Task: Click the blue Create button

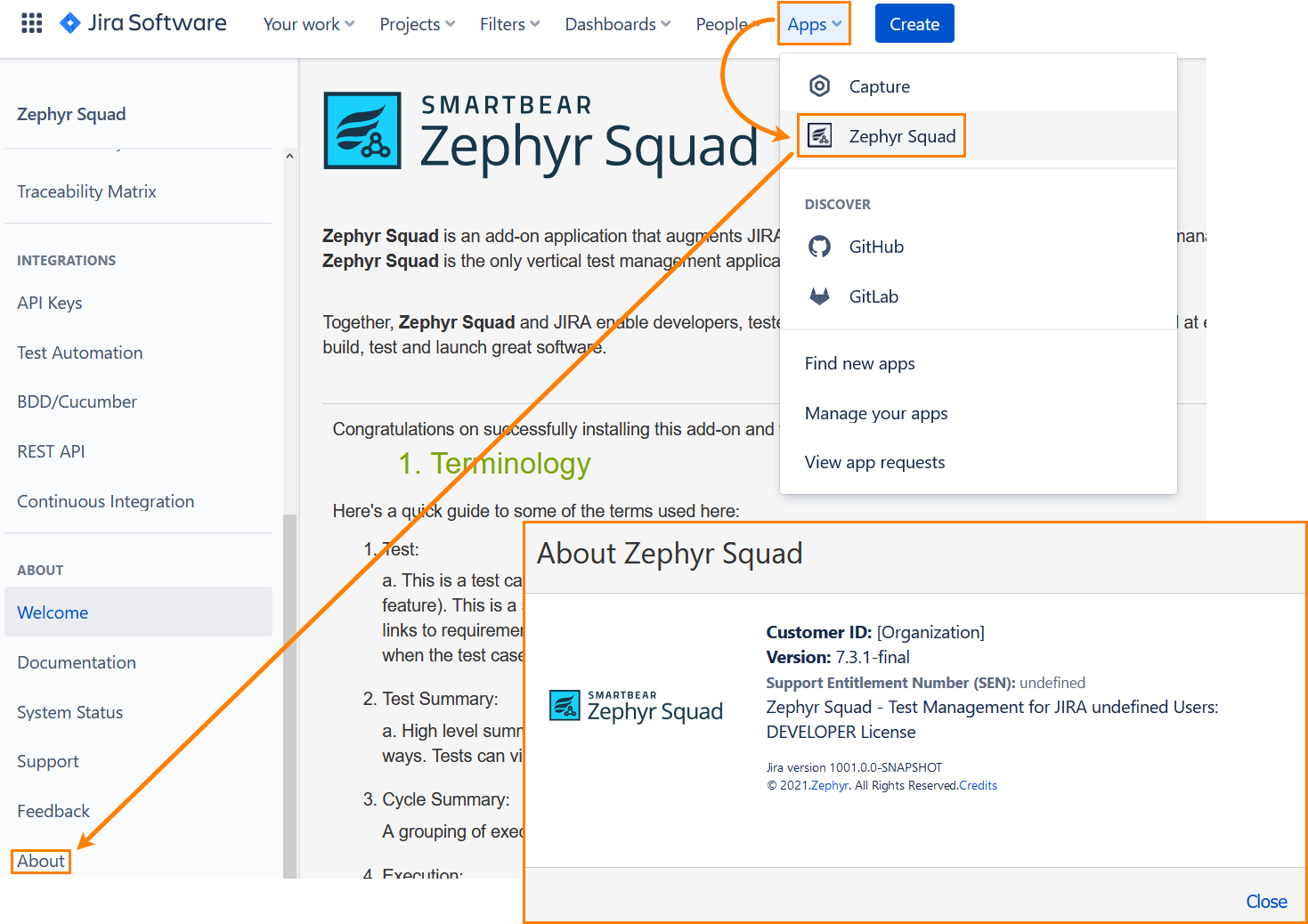Action: point(914,22)
